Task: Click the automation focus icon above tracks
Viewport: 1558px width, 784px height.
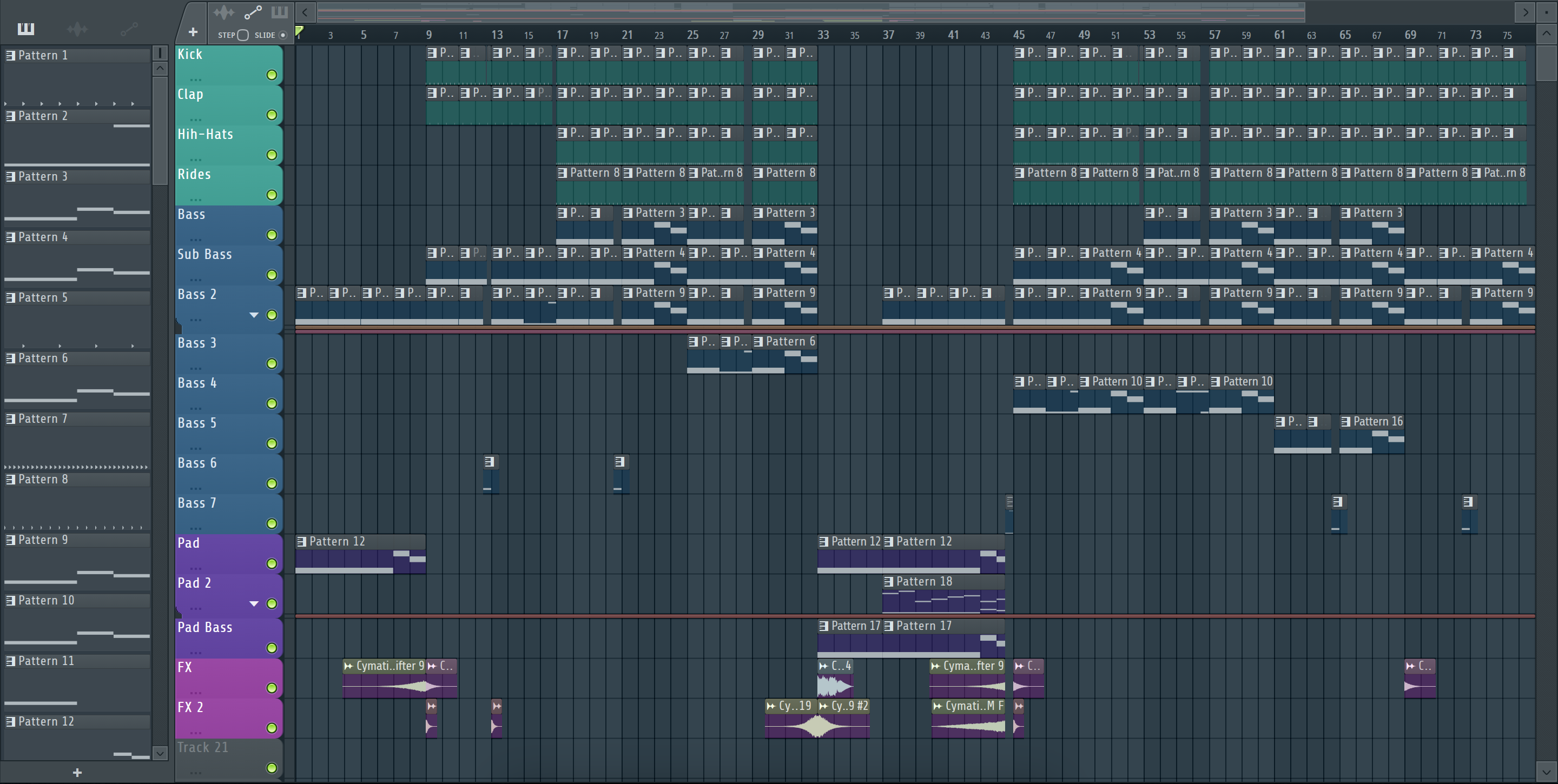Action: click(x=252, y=12)
